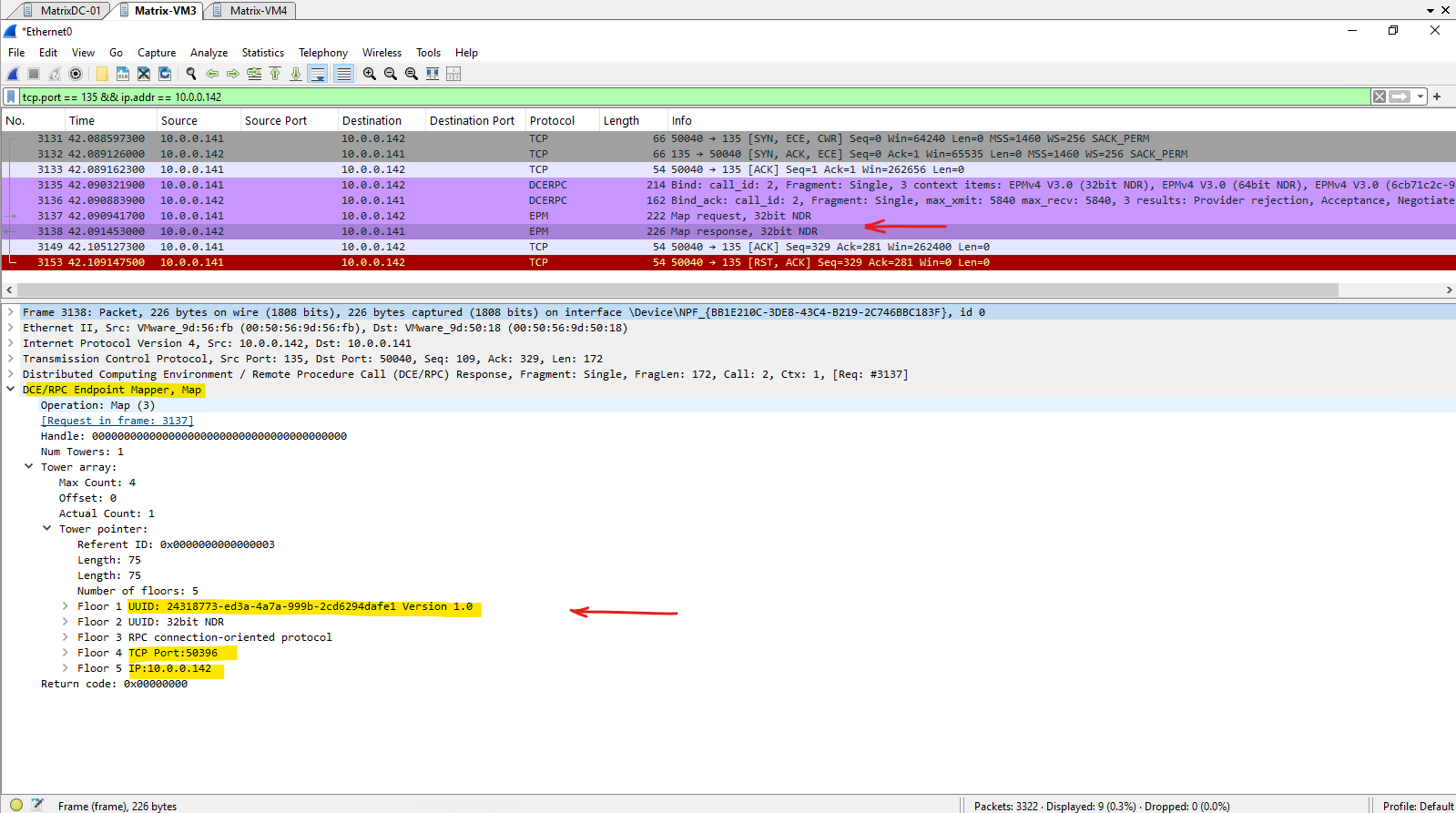Open the File menu
This screenshot has height=813, width=1456.
click(x=16, y=53)
